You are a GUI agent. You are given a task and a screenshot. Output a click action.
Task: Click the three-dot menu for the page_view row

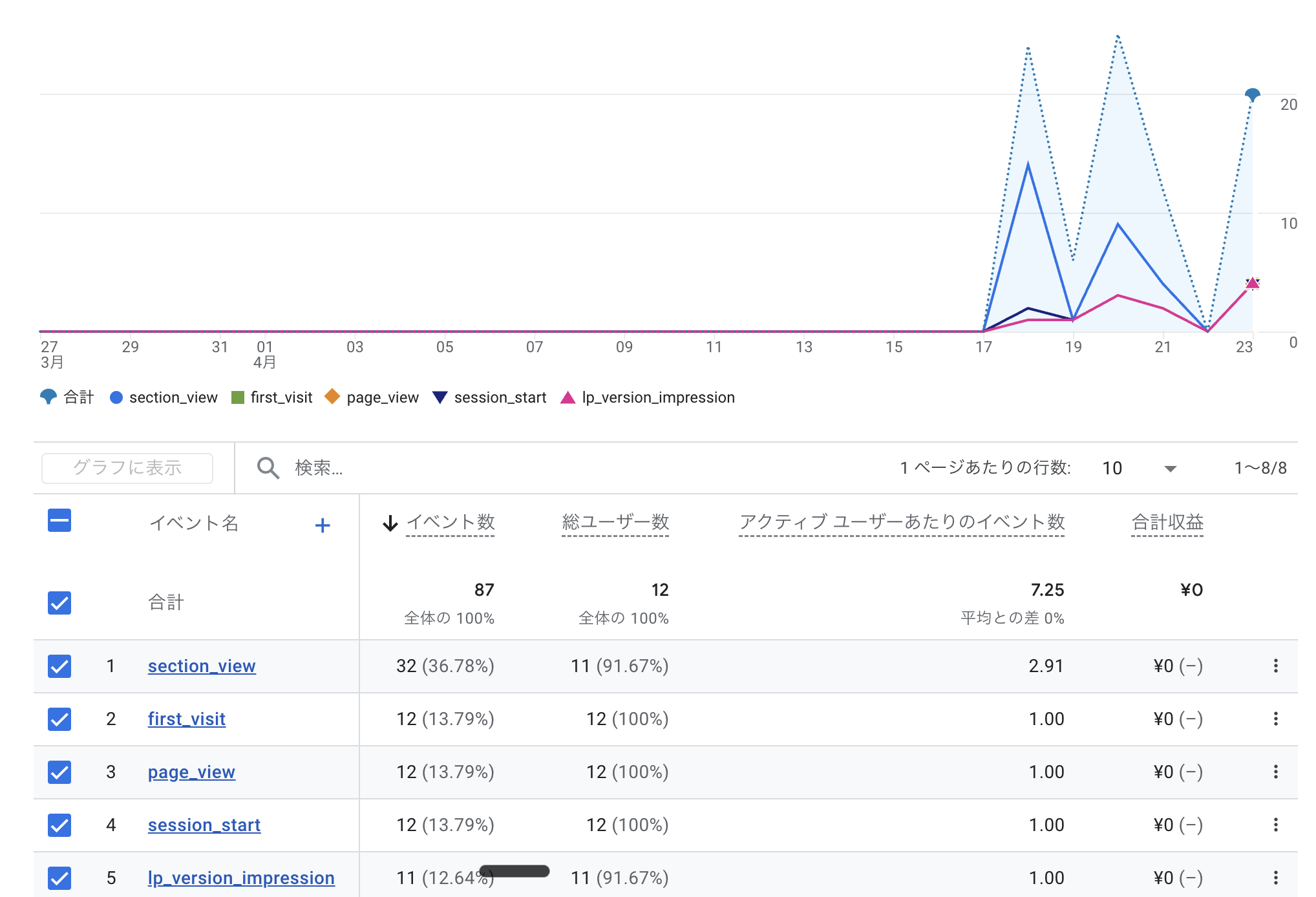pos(1275,772)
